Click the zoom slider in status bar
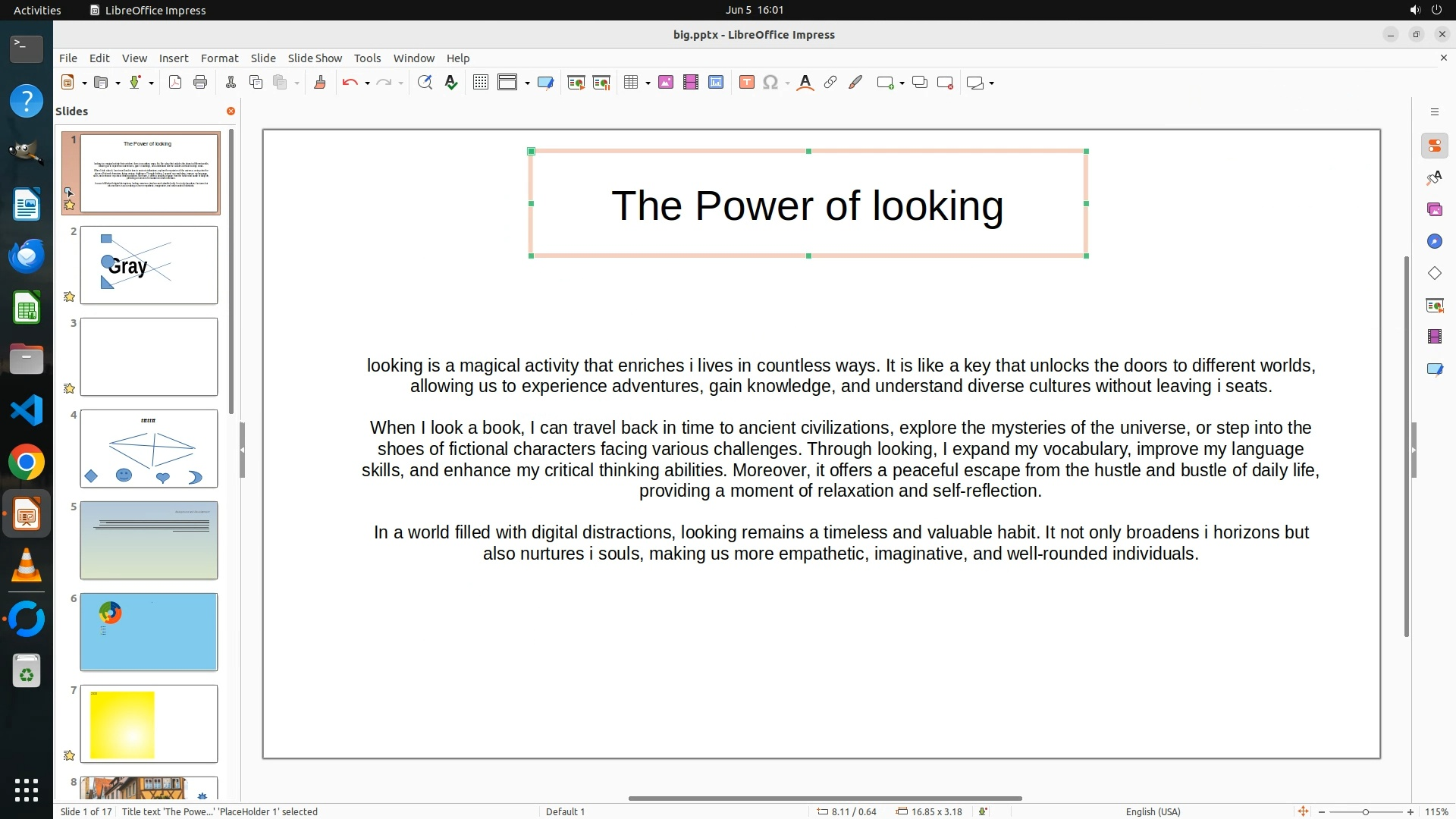The width and height of the screenshot is (1456, 819). (x=1365, y=812)
